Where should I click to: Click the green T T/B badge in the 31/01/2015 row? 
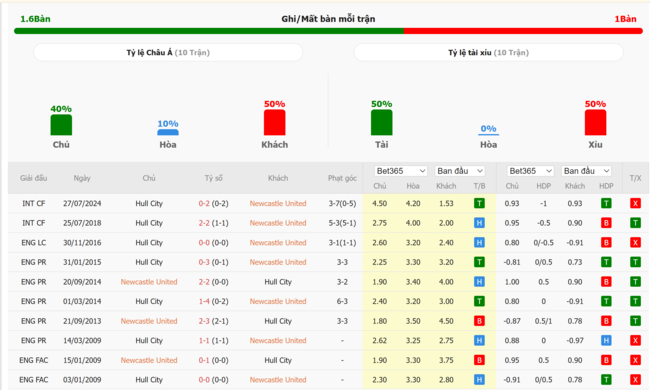pos(479,262)
